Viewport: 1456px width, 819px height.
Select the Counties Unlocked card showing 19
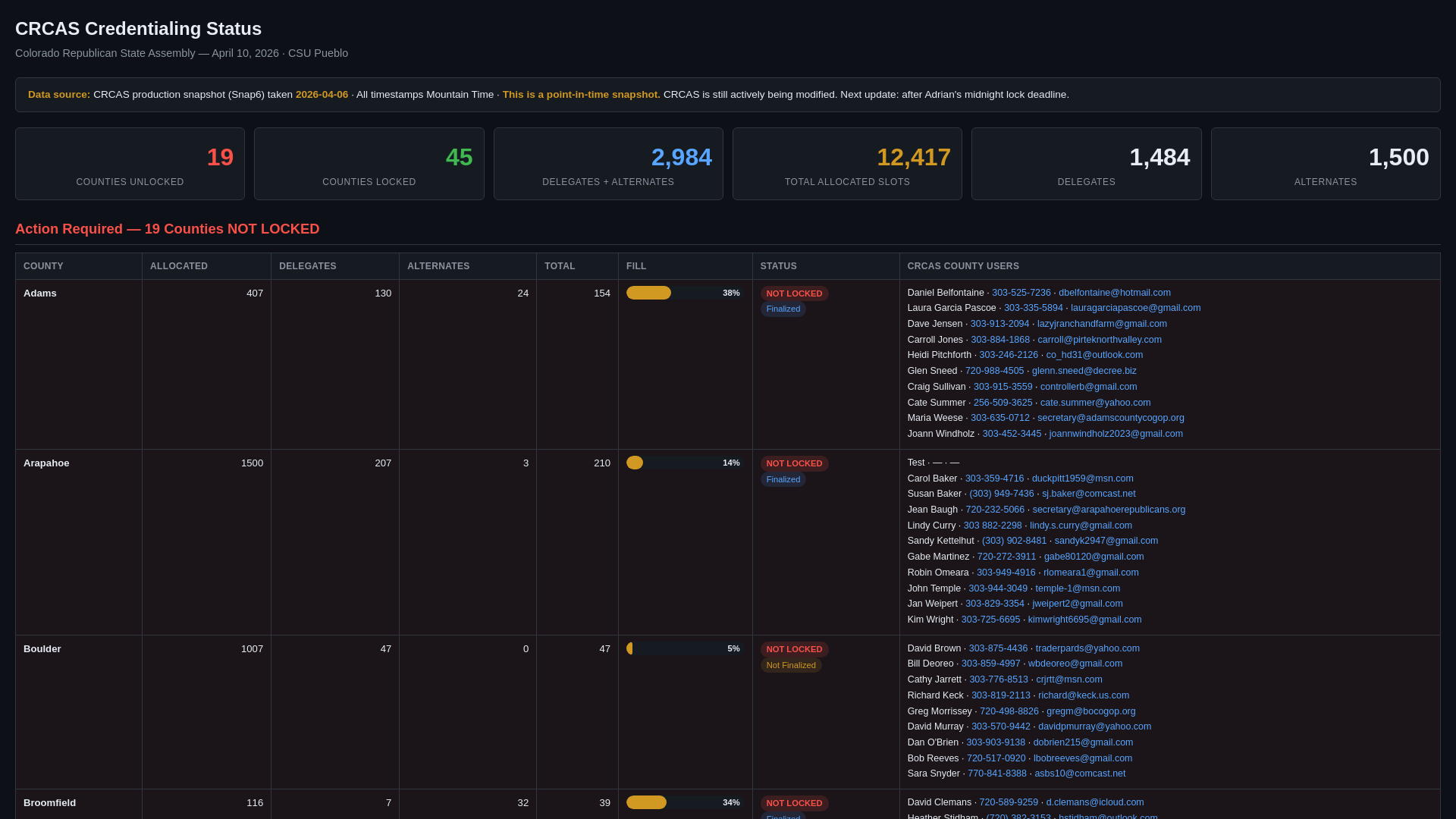[x=130, y=164]
